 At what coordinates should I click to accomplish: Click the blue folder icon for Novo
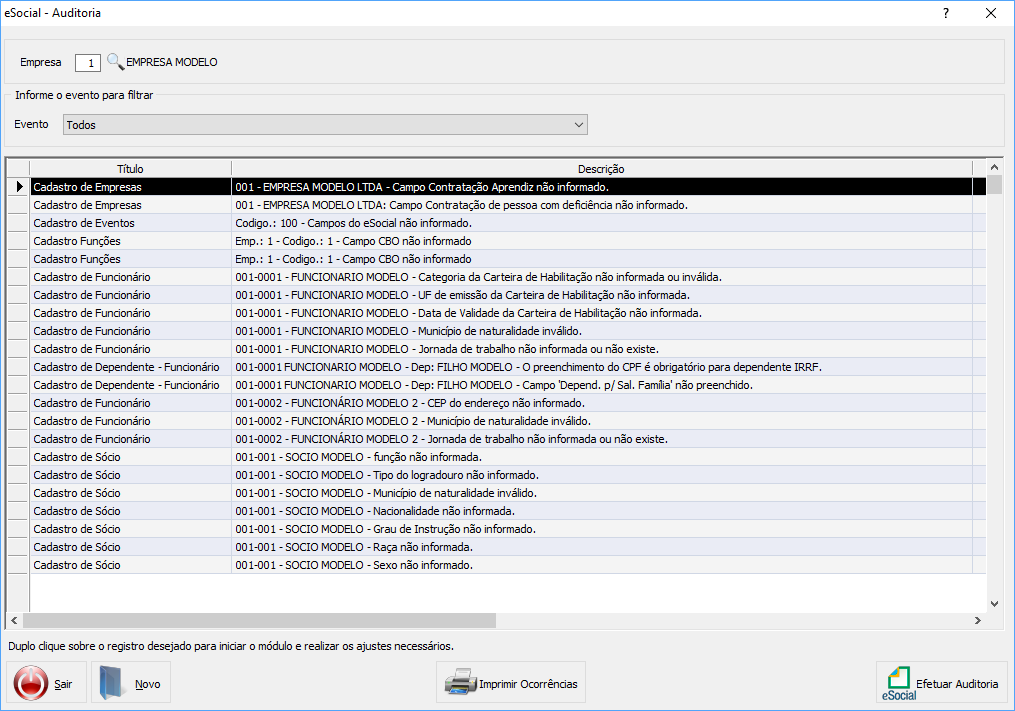112,684
